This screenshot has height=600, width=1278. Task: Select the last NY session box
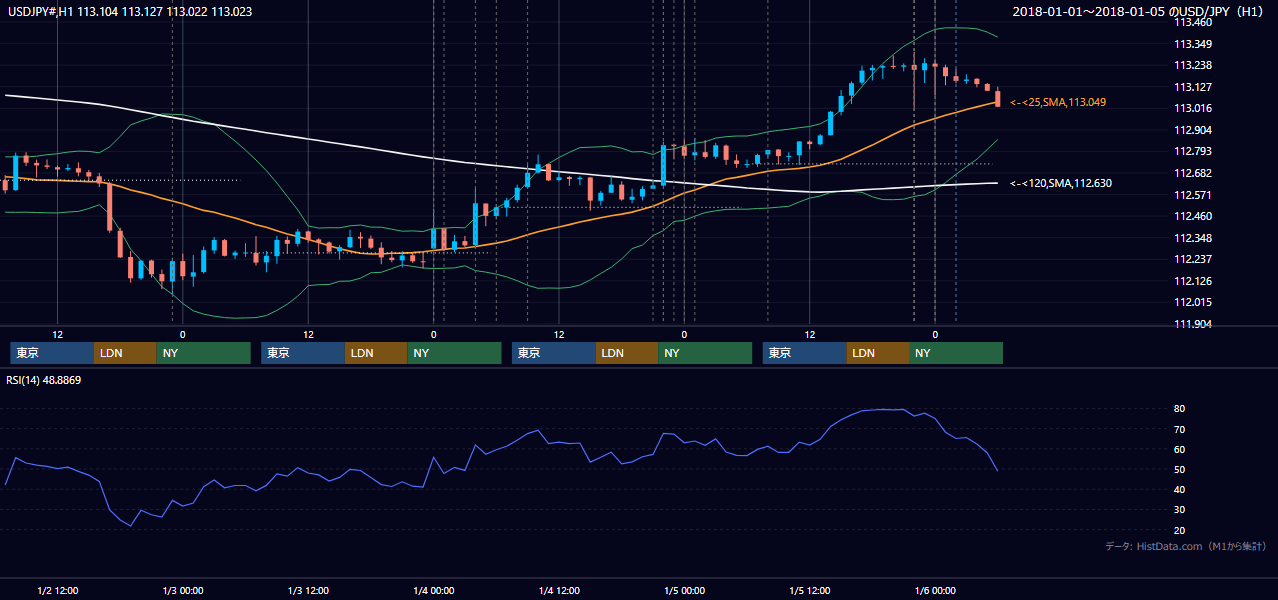(956, 353)
